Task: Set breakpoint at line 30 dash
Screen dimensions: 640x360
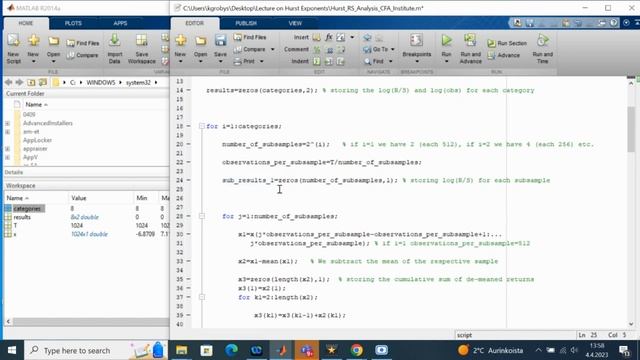Action: pos(189,234)
